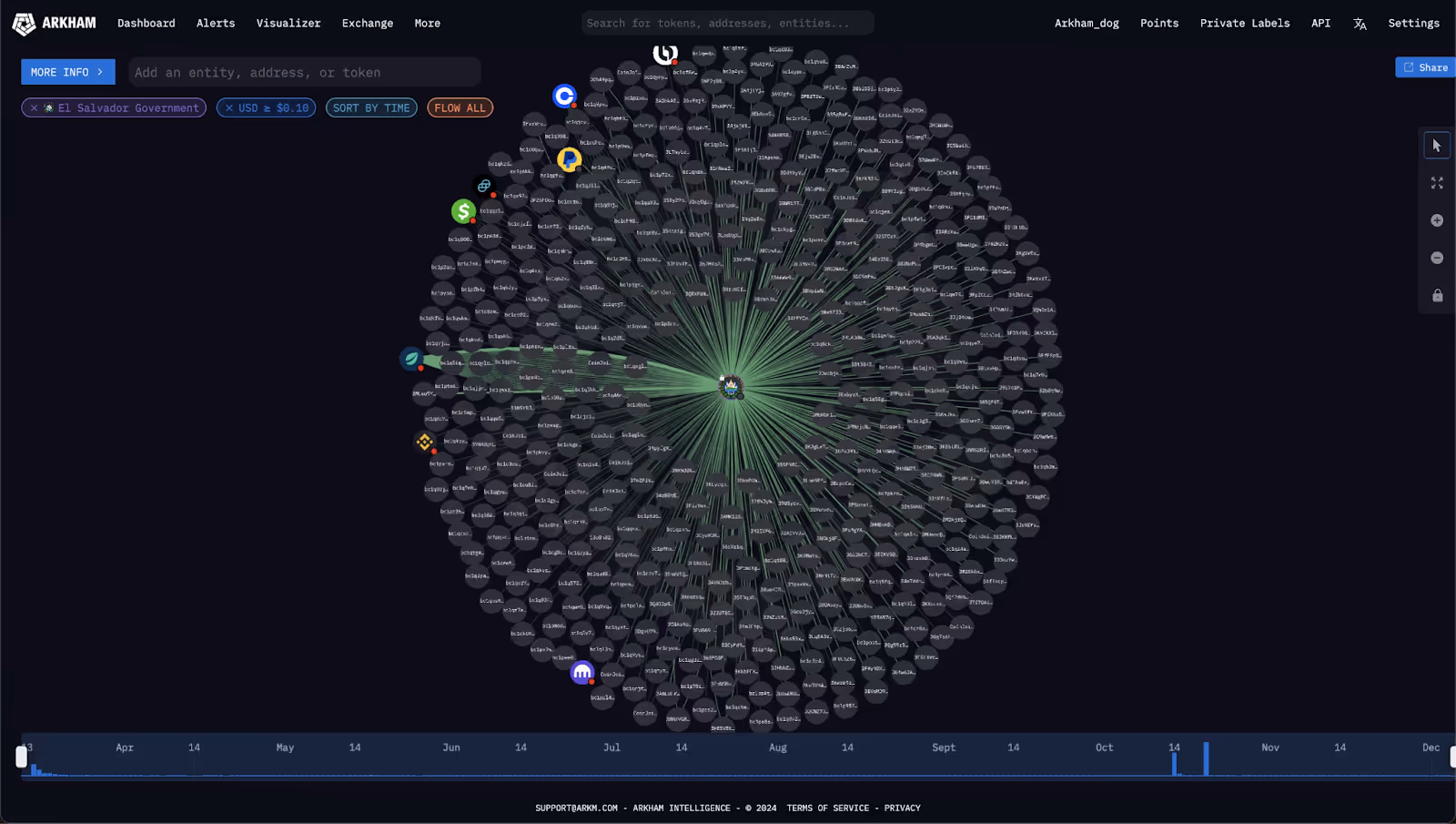This screenshot has width=1456, height=824.
Task: Open TERMS OF SERVICE link
Action: point(828,808)
